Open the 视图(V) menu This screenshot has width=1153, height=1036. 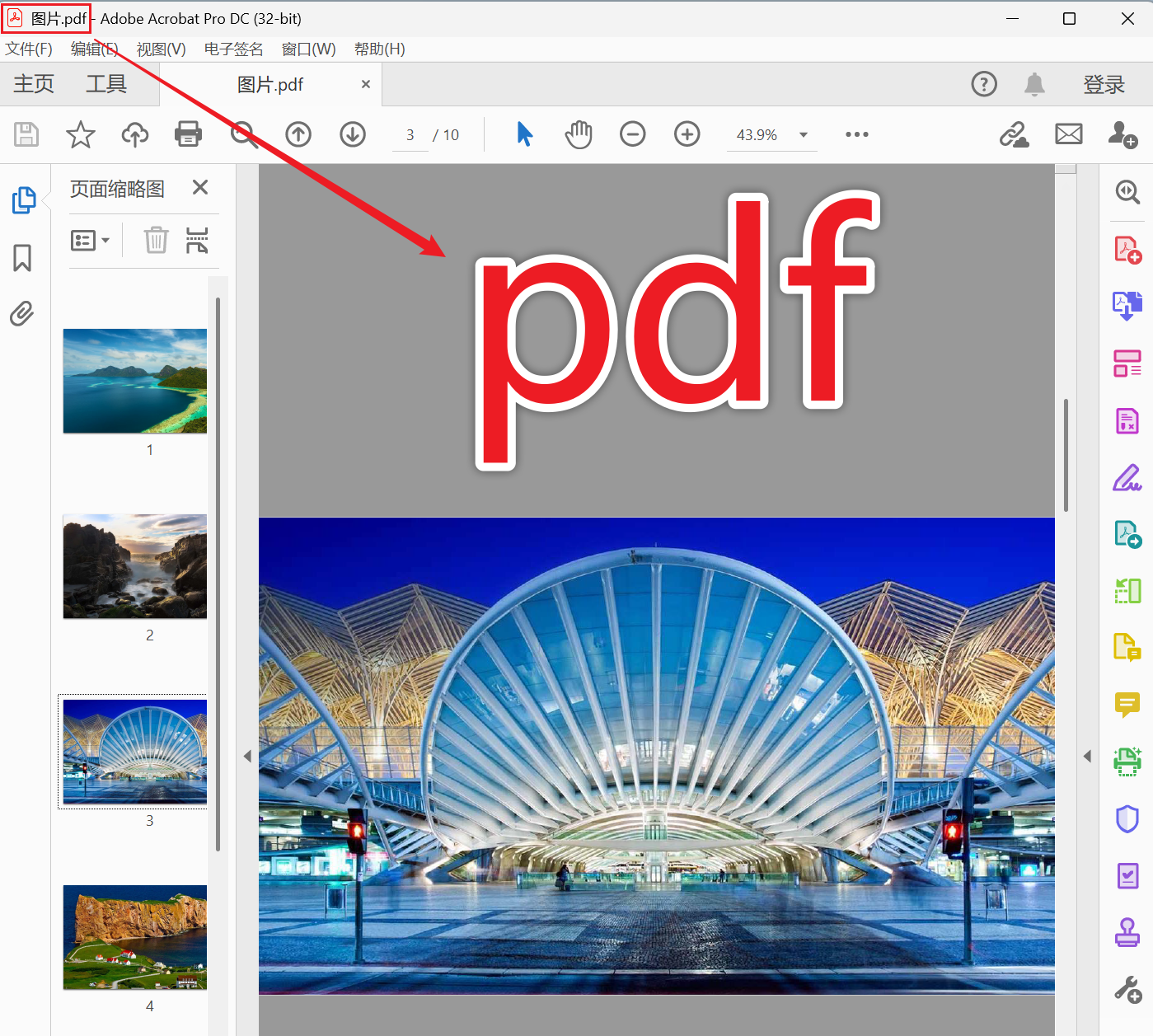(x=161, y=49)
